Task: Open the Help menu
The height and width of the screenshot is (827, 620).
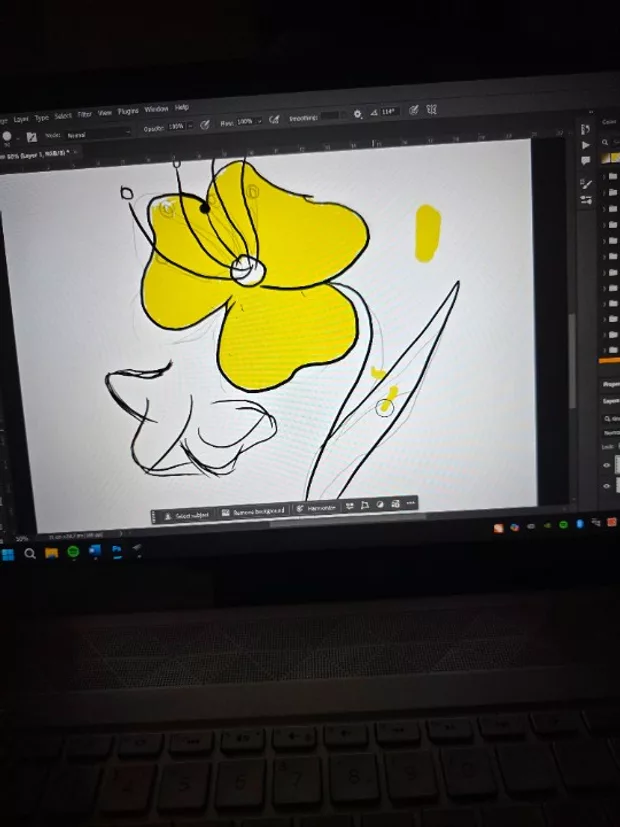Action: click(x=182, y=108)
